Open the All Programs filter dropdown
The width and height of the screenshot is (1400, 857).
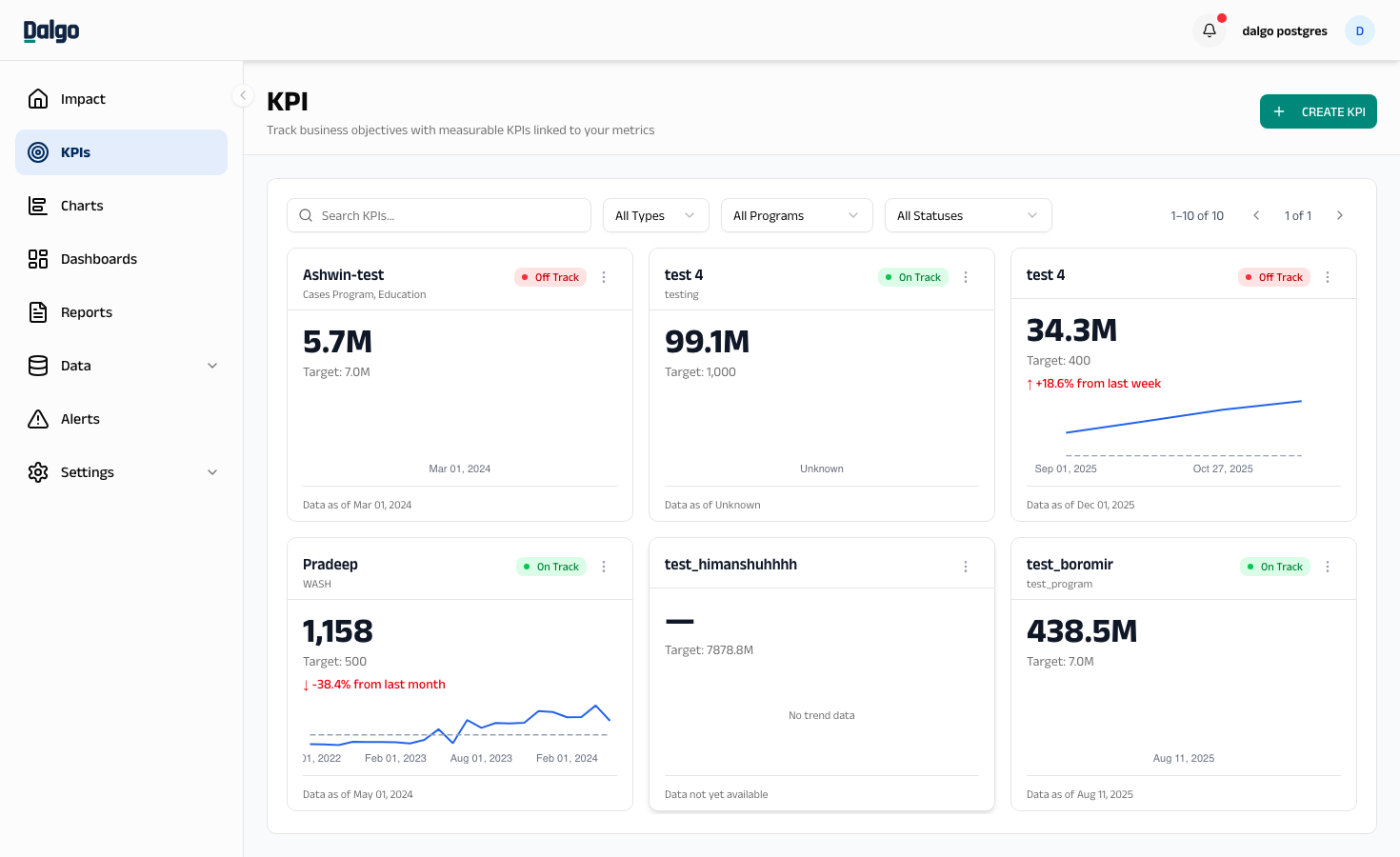pos(797,215)
